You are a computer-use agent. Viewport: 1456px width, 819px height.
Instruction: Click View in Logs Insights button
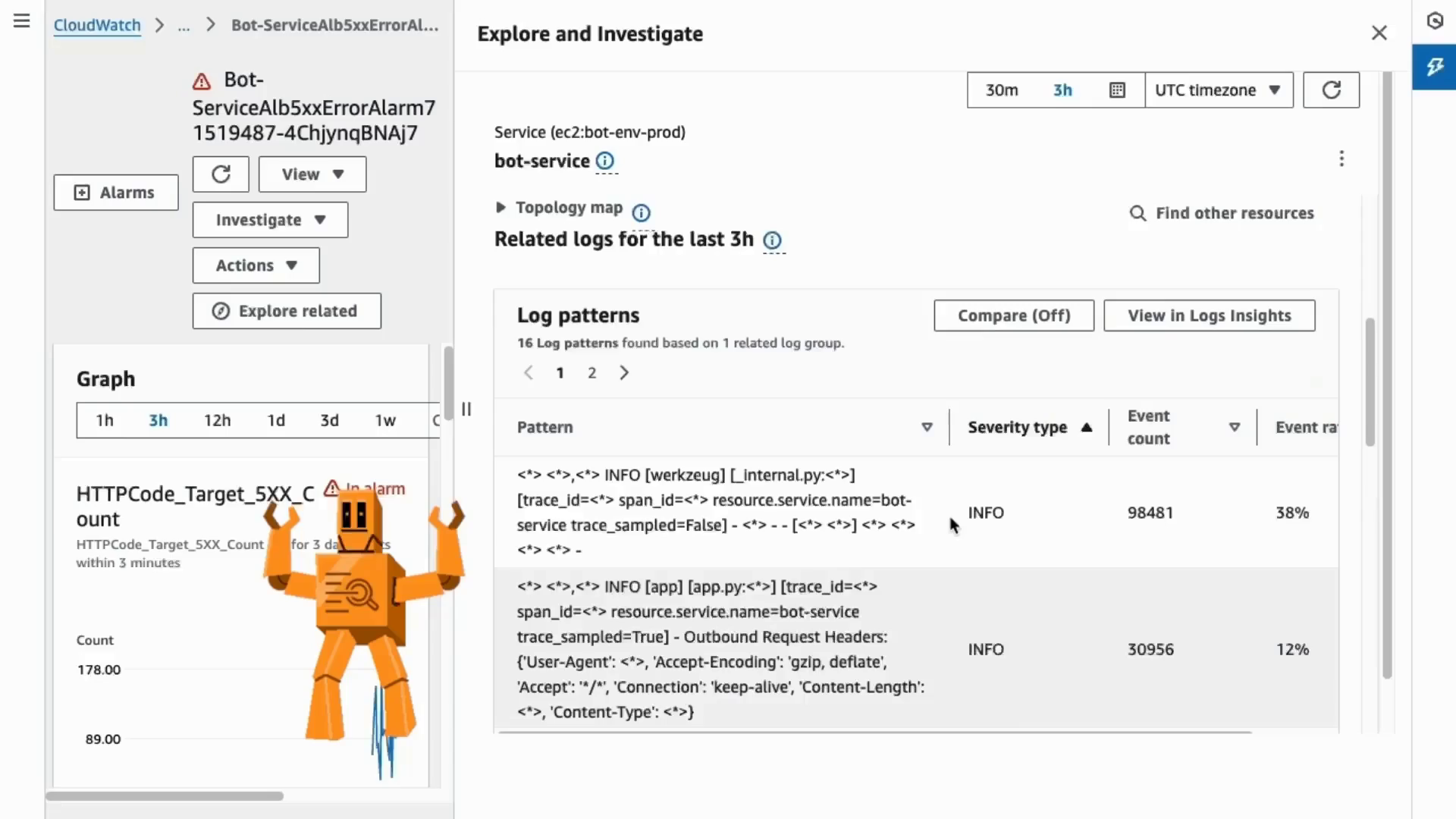tap(1209, 315)
